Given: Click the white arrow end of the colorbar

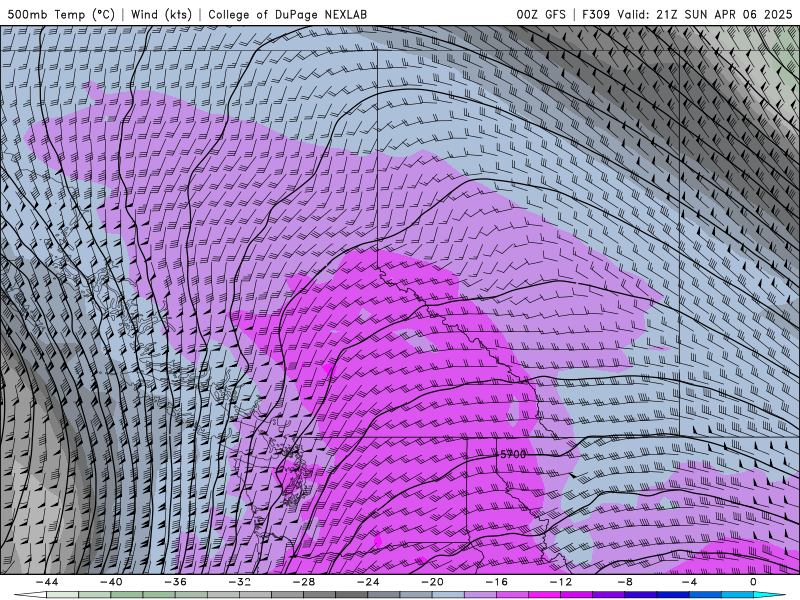Looking at the screenshot, I should click(x=30, y=595).
